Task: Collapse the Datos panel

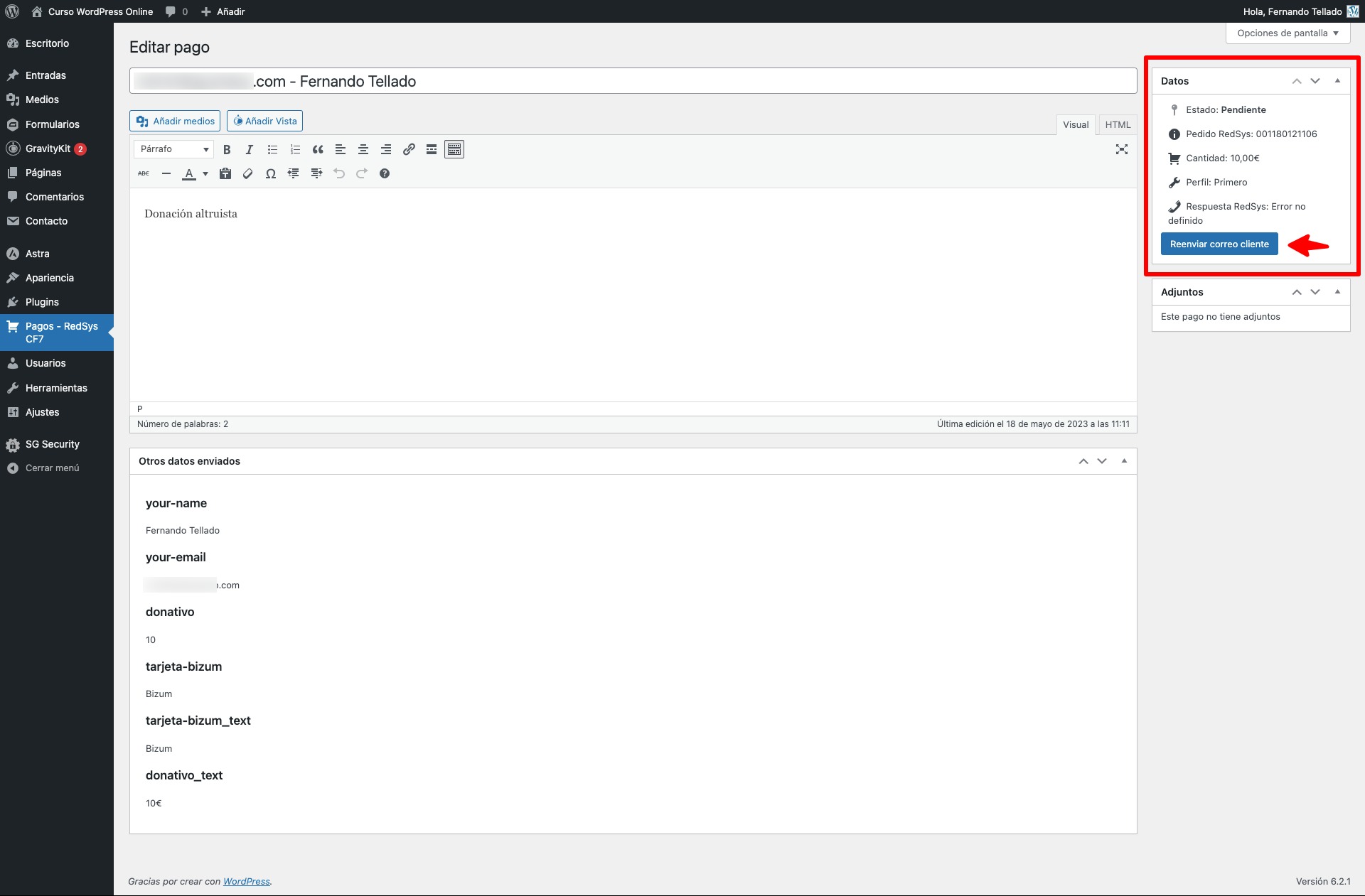Action: pyautogui.click(x=1337, y=80)
